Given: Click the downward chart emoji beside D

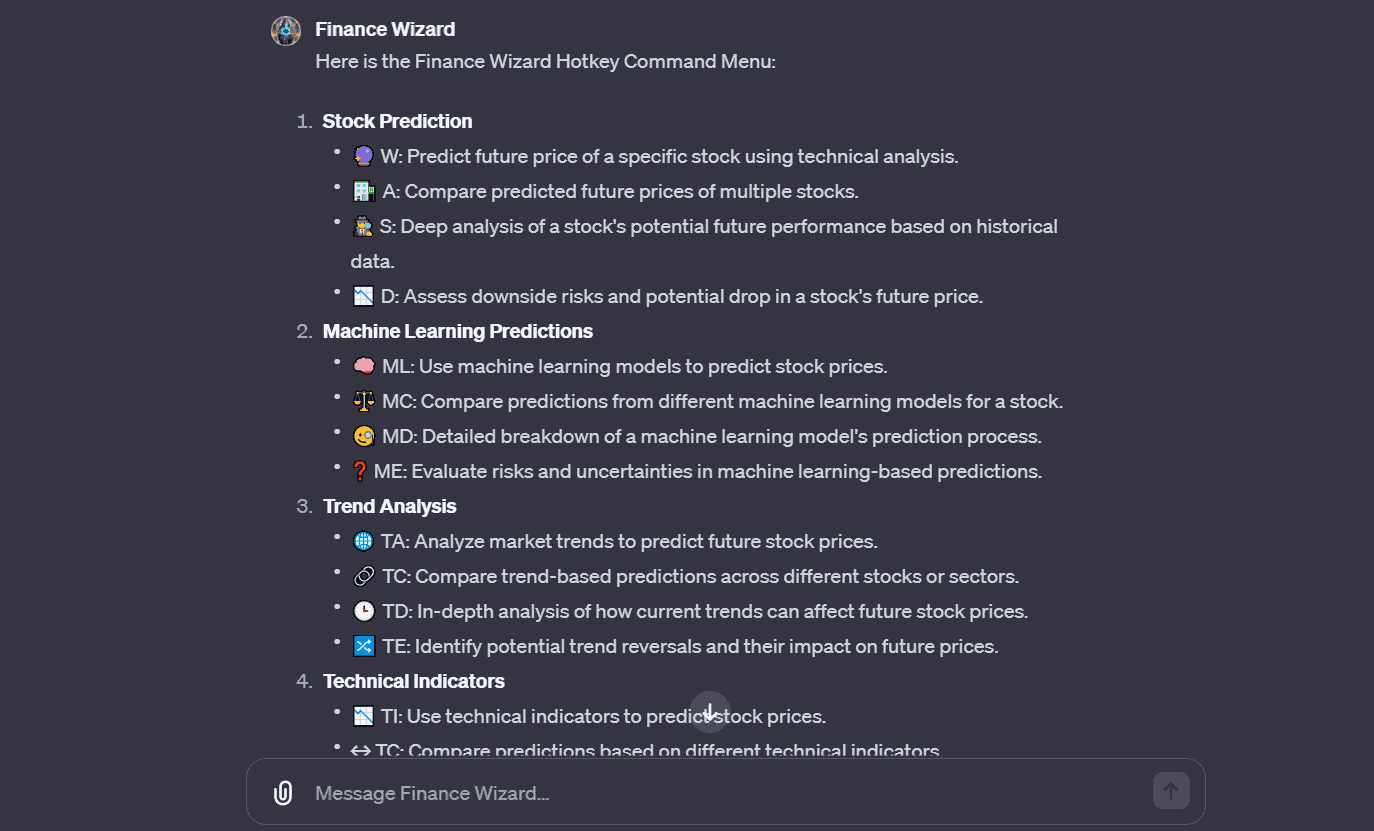Looking at the screenshot, I should coord(363,296).
